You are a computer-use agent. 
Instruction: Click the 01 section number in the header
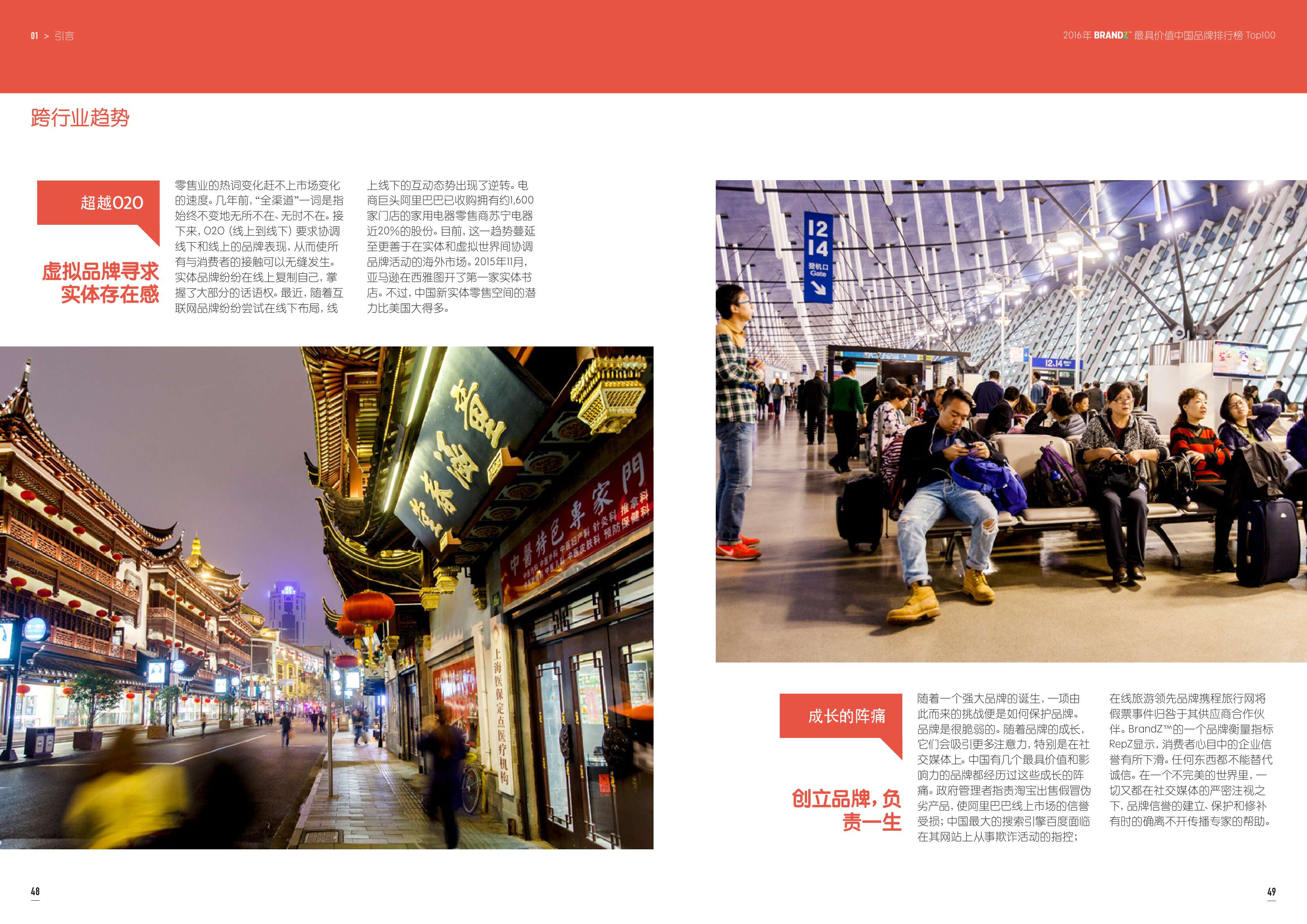point(34,36)
